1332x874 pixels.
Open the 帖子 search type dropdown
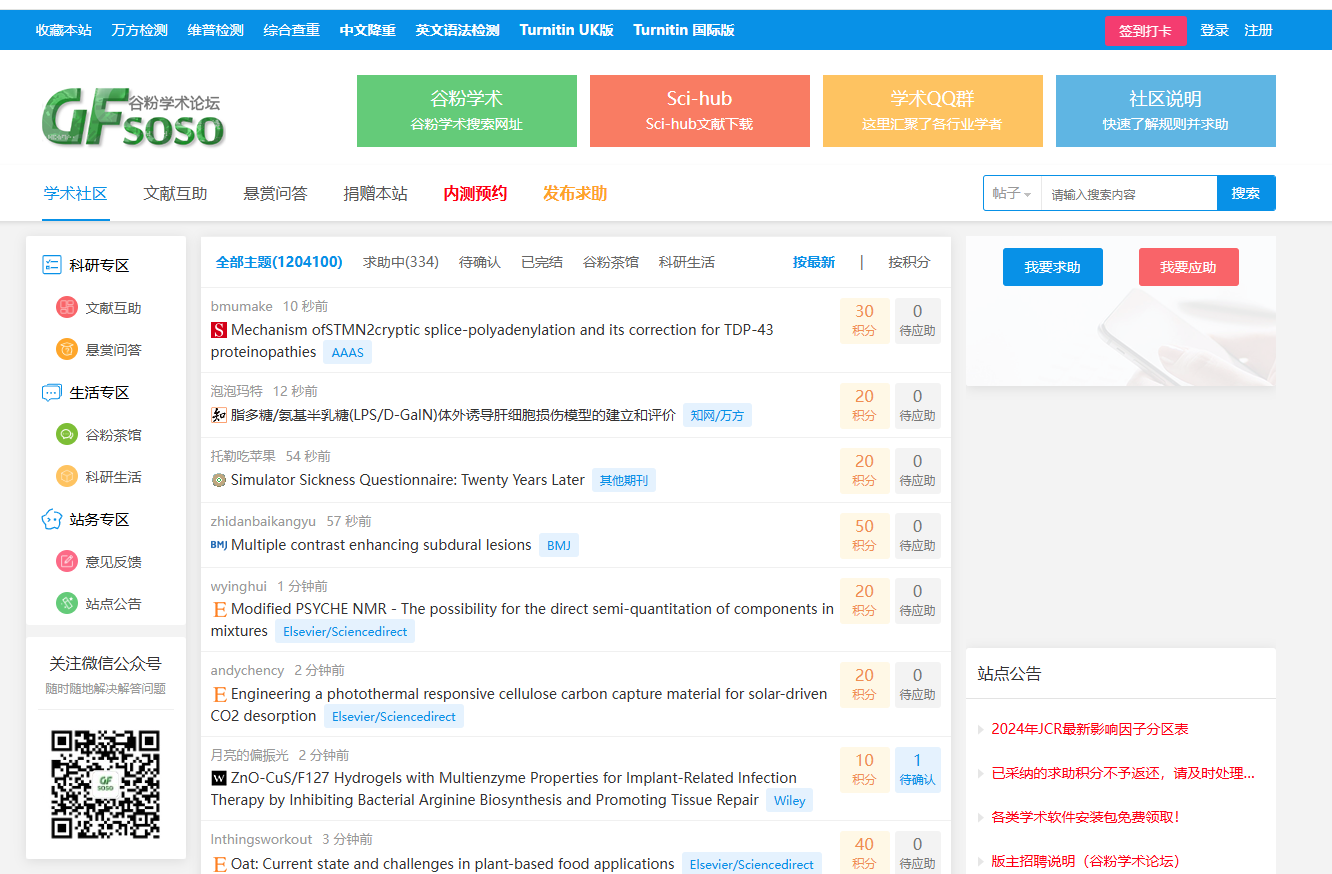pyautogui.click(x=1012, y=194)
